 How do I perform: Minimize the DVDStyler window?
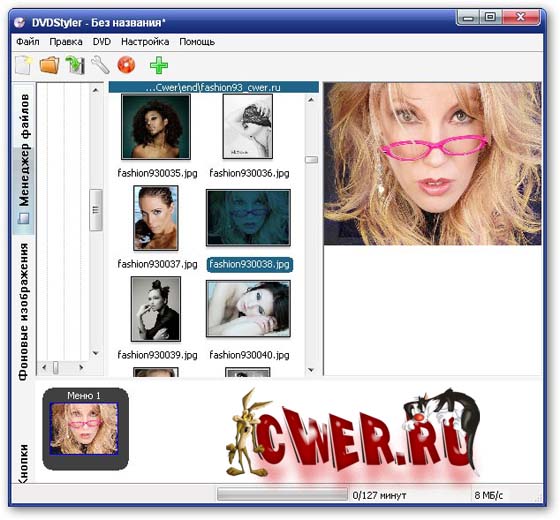[x=468, y=17]
